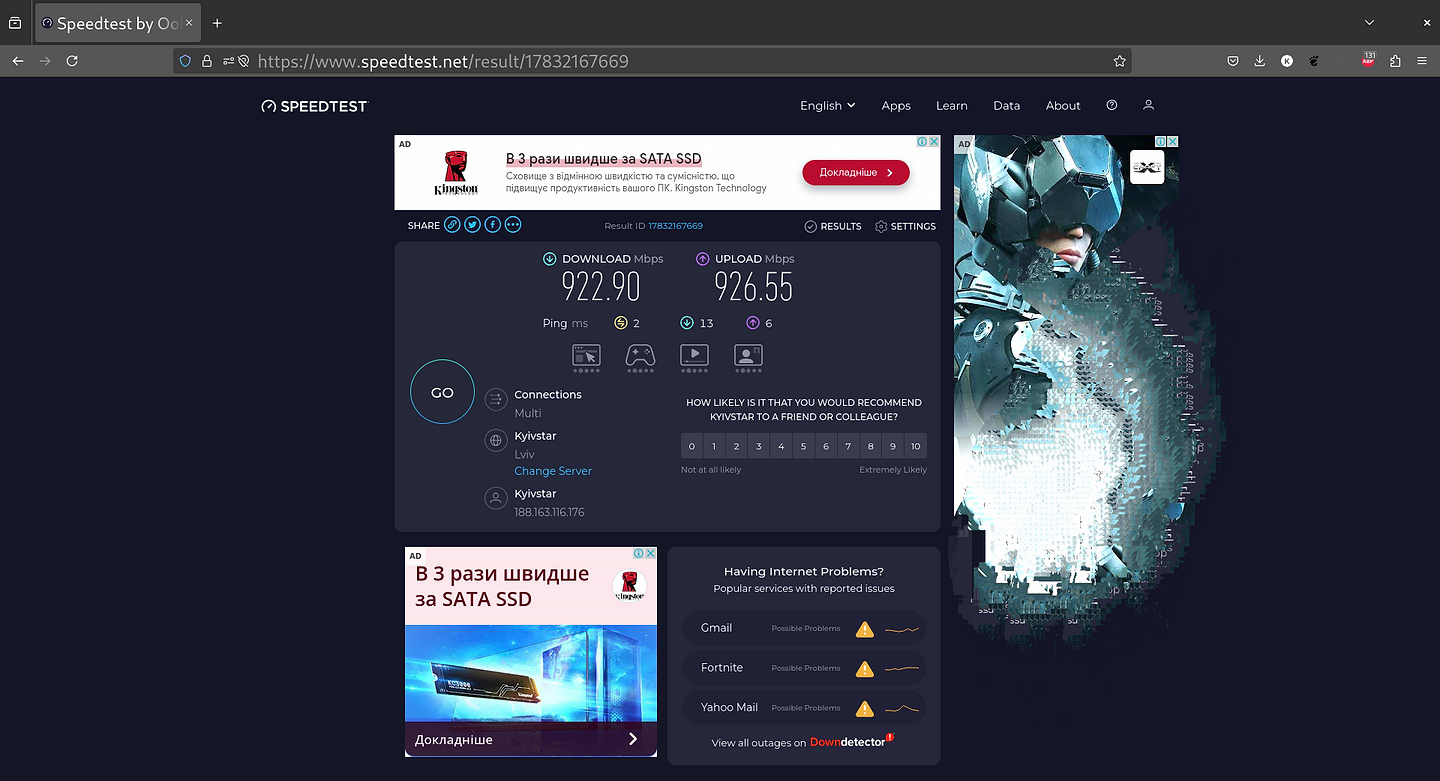Open the Yahoo Mail outage row
Image resolution: width=1440 pixels, height=781 pixels.
click(804, 708)
